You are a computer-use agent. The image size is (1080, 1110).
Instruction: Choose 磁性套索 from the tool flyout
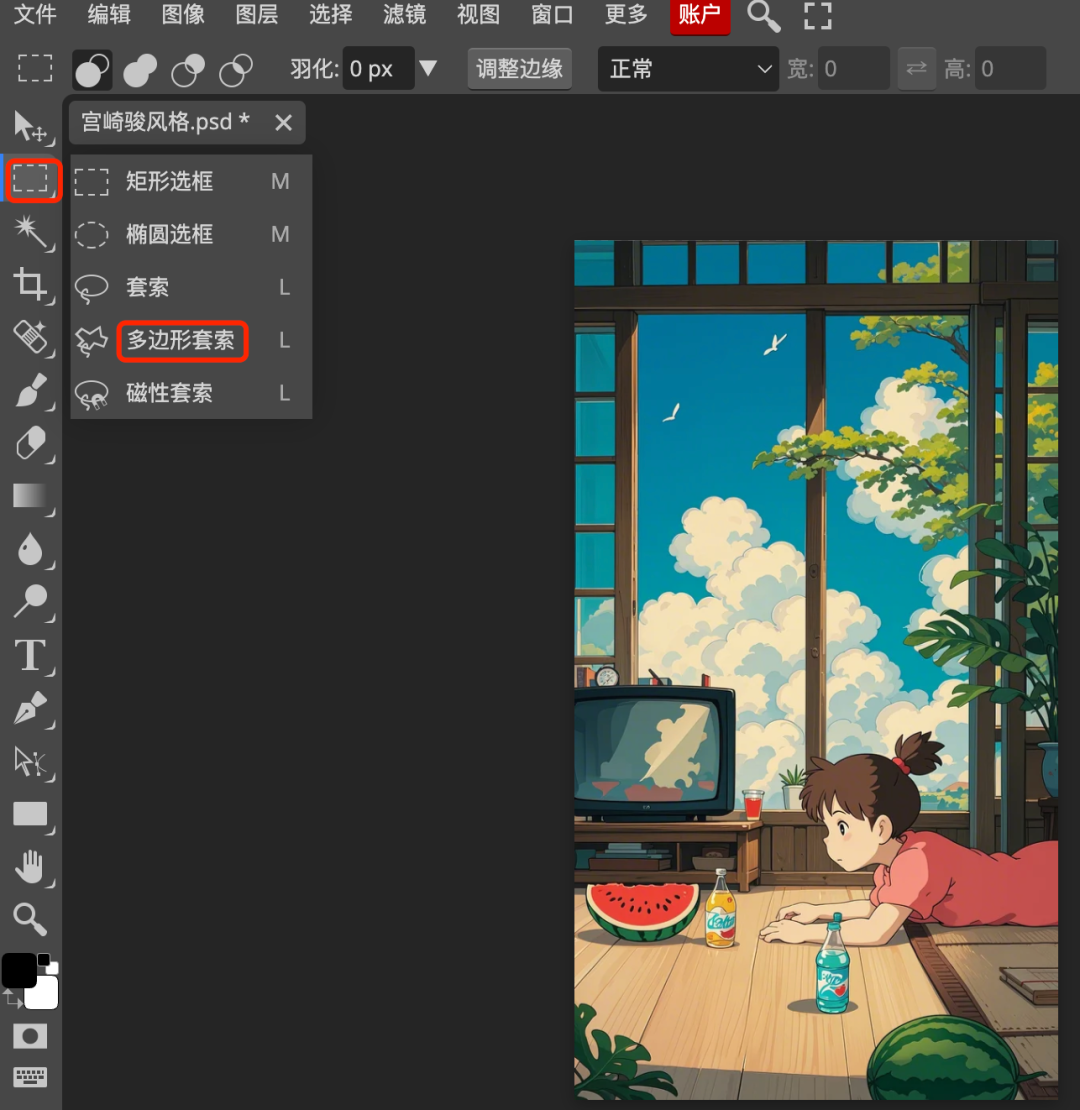[x=191, y=393]
